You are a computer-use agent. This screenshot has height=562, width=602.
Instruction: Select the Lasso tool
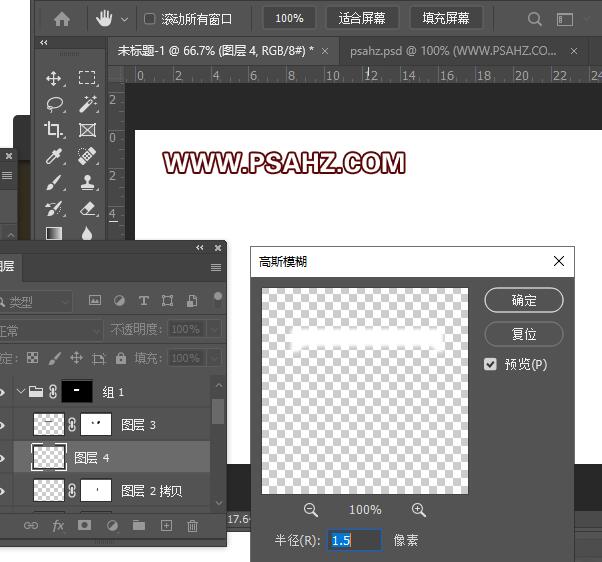click(x=55, y=104)
